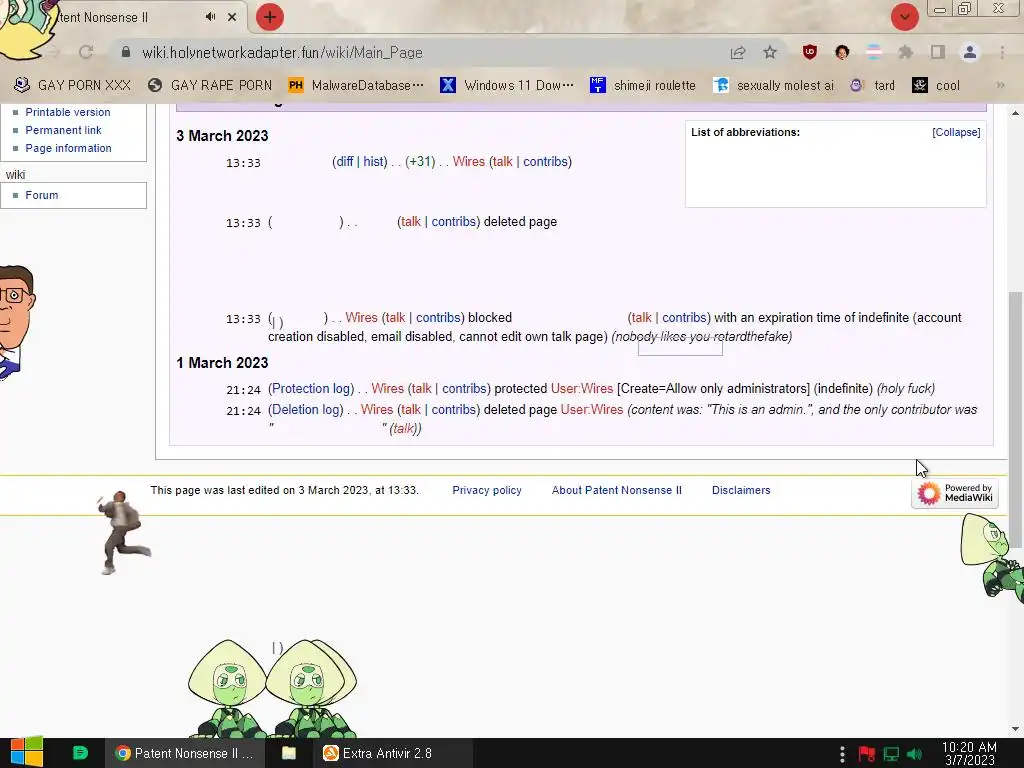Share this page using the share icon

pos(738,52)
